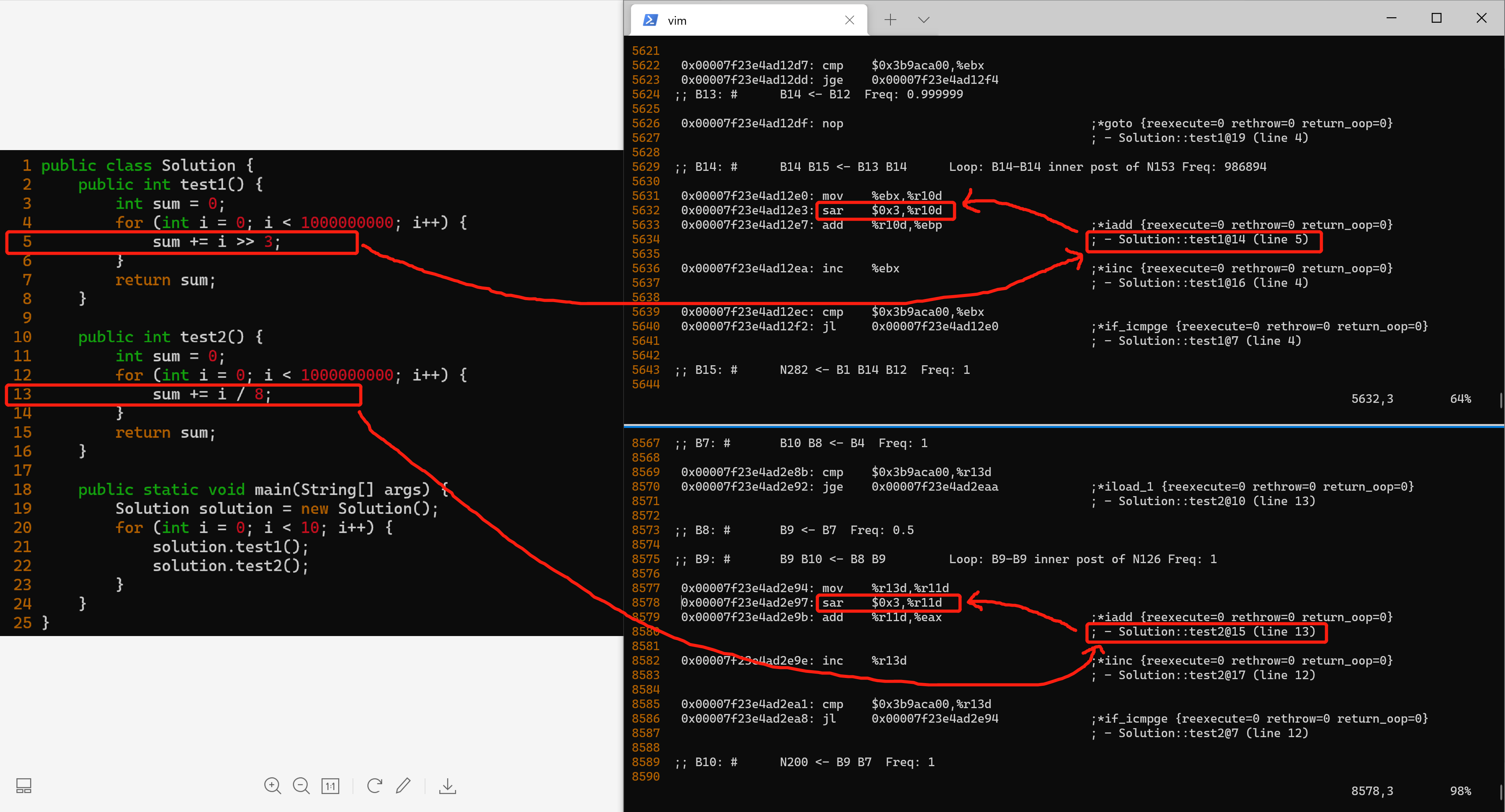1505x812 pixels.
Task: Click the zoom in magnifier icon
Action: 272,786
